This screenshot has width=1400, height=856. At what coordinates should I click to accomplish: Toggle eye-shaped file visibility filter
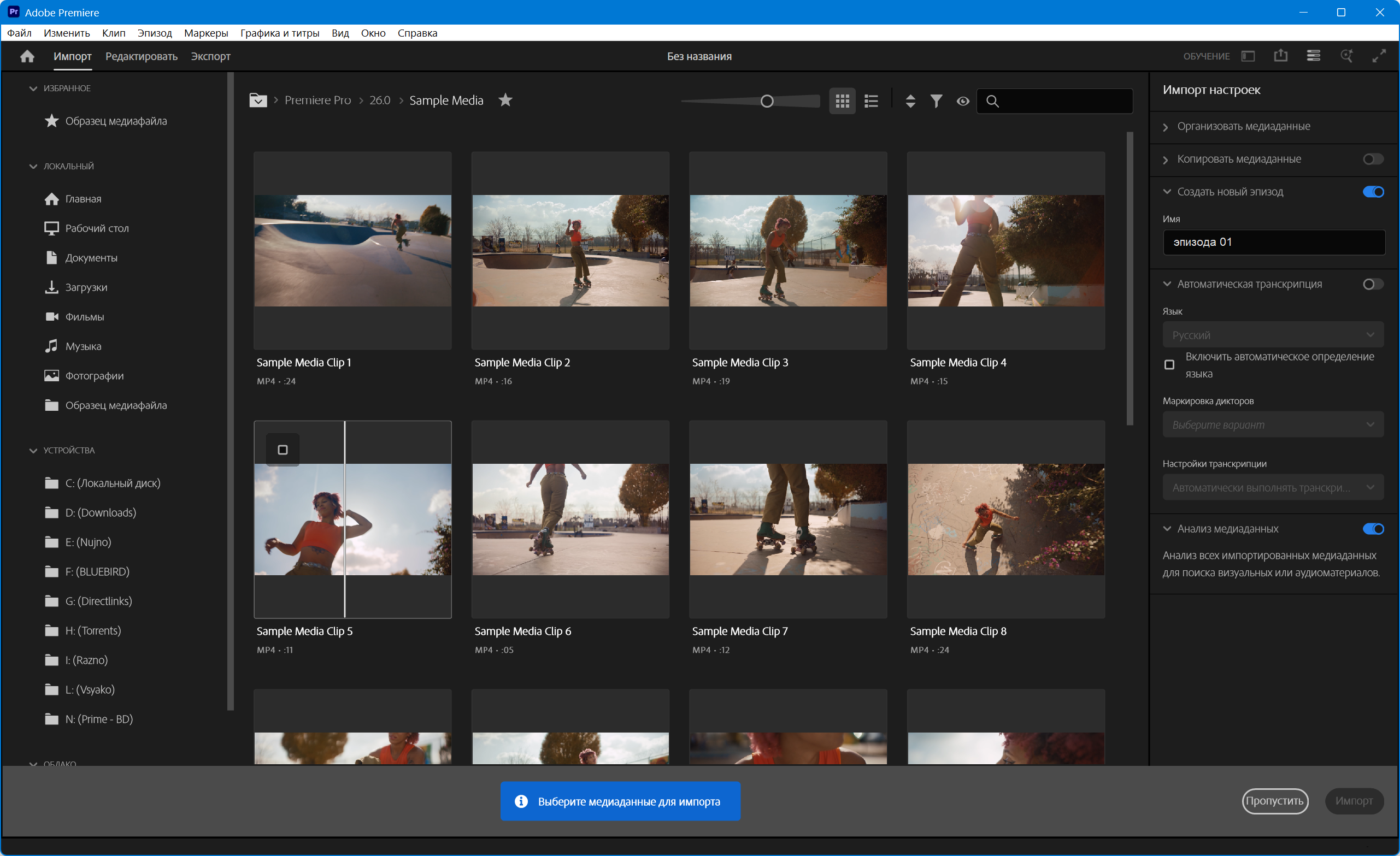click(x=962, y=101)
